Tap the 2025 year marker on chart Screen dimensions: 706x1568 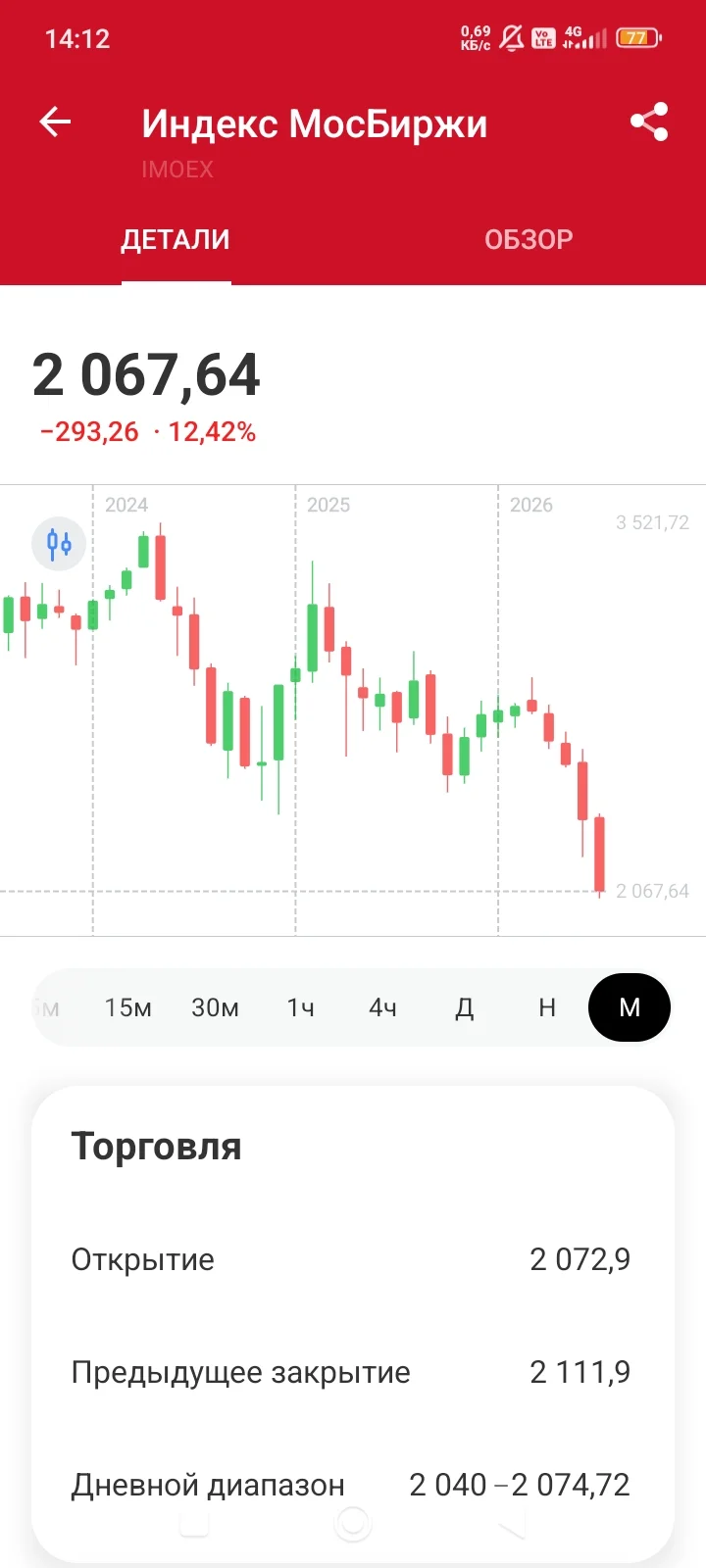(328, 505)
